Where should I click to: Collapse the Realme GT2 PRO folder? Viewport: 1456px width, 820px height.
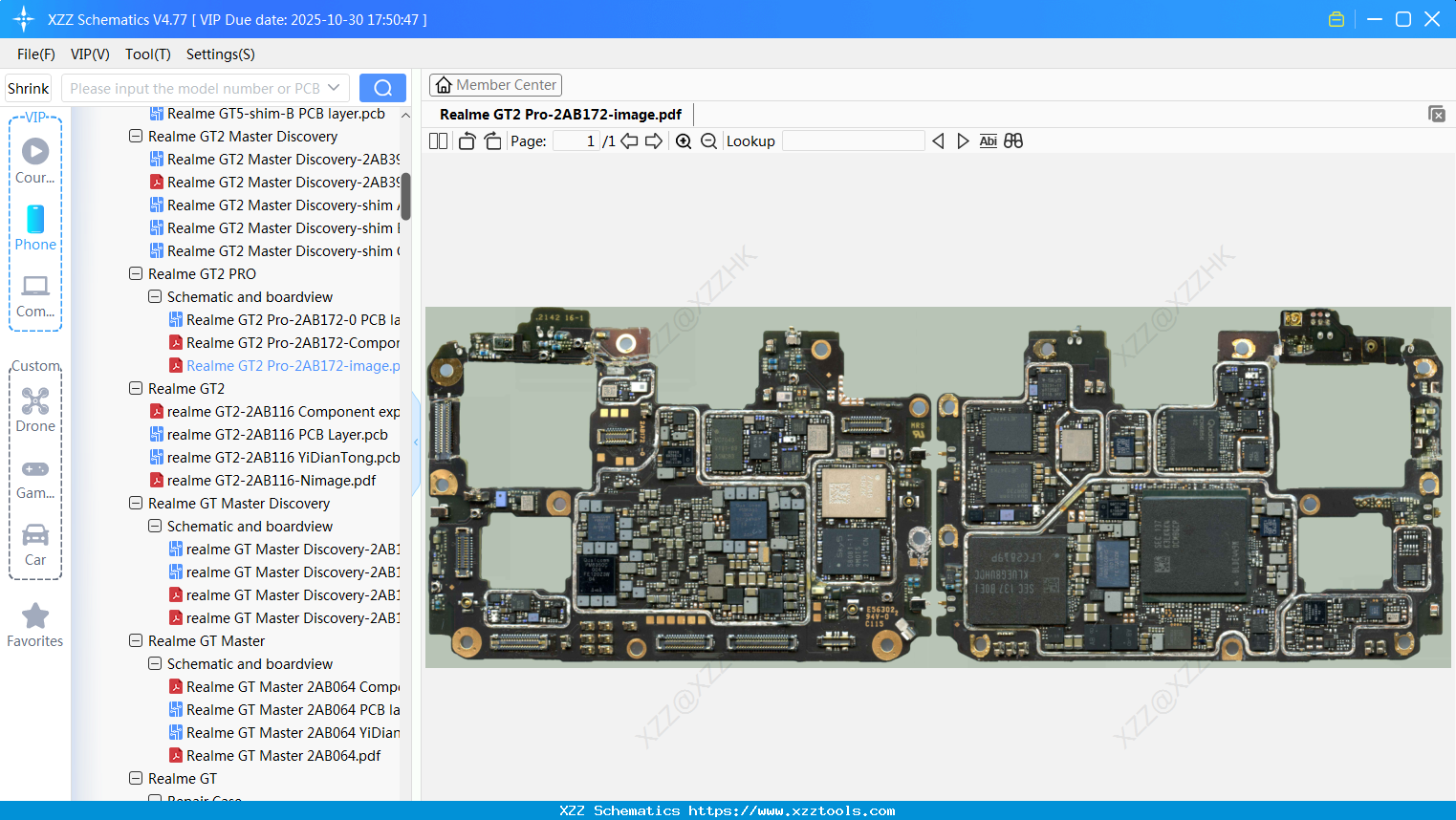136,274
